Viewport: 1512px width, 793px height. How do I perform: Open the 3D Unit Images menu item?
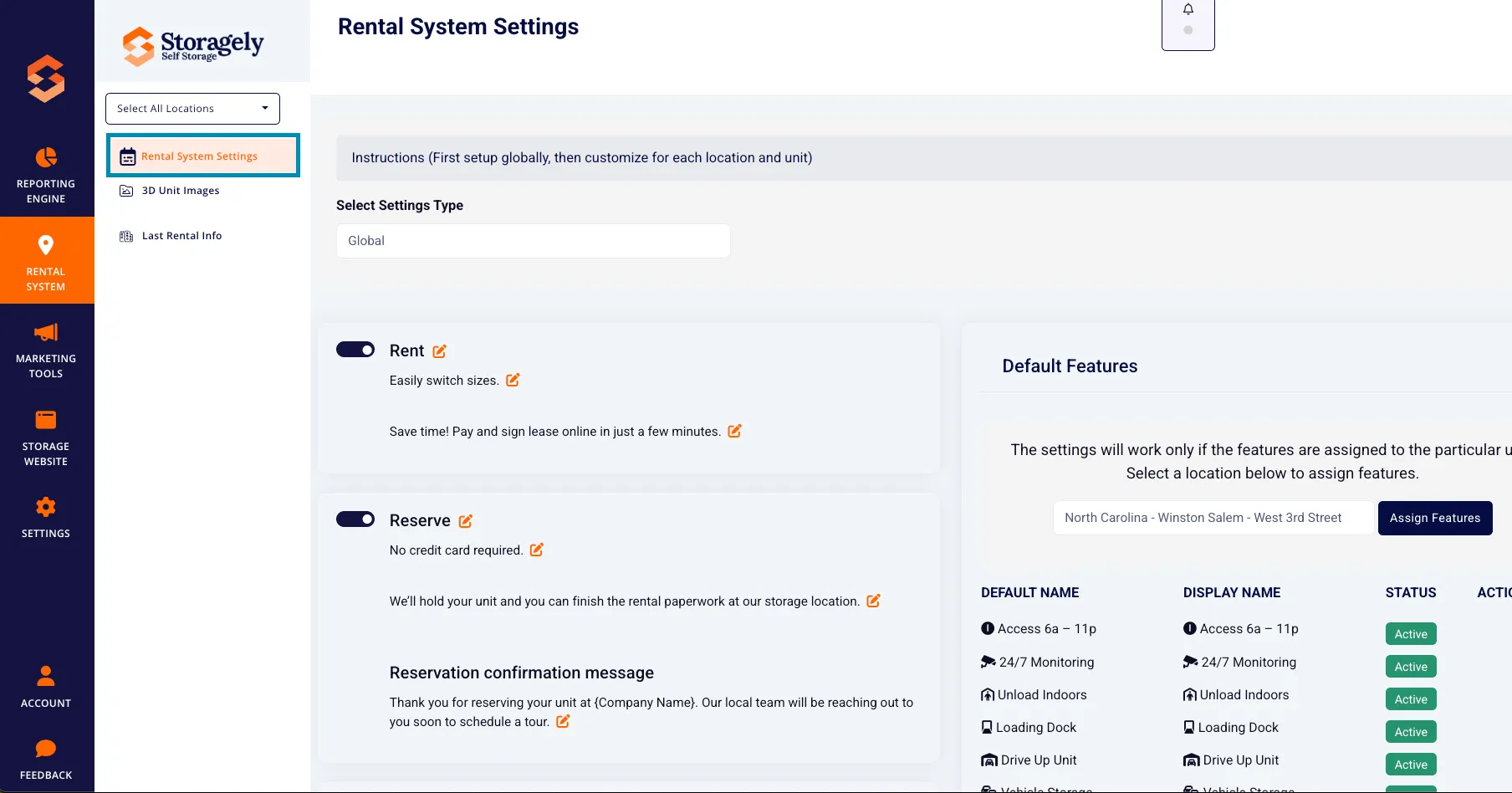tap(170, 191)
